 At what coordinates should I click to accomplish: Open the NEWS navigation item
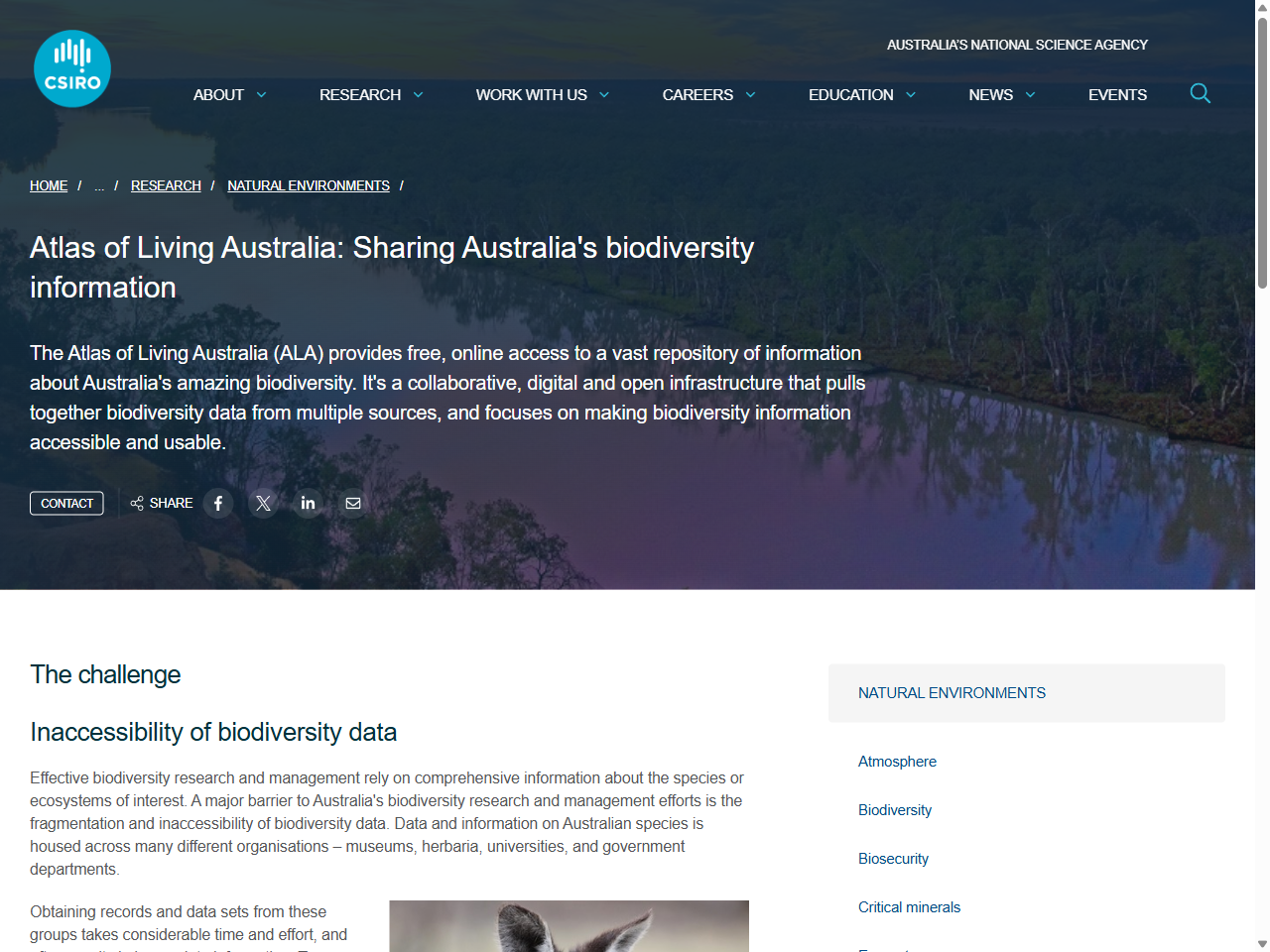point(991,95)
